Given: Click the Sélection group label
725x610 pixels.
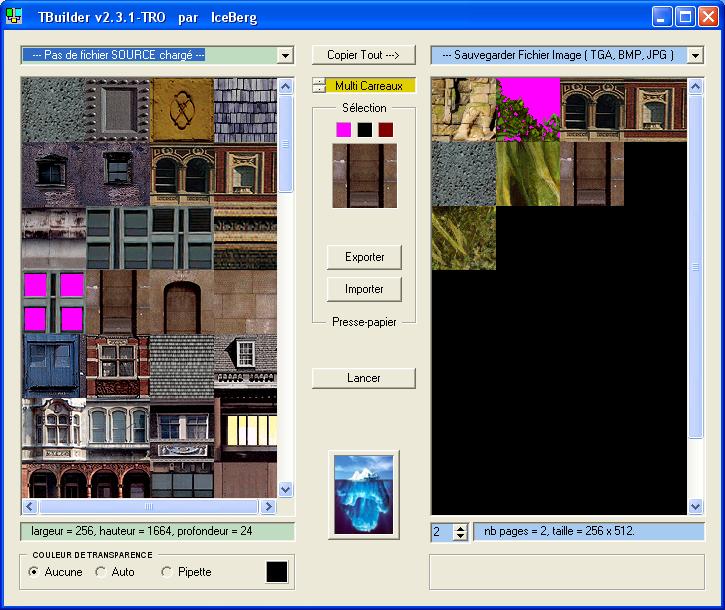Looking at the screenshot, I should click(x=364, y=108).
